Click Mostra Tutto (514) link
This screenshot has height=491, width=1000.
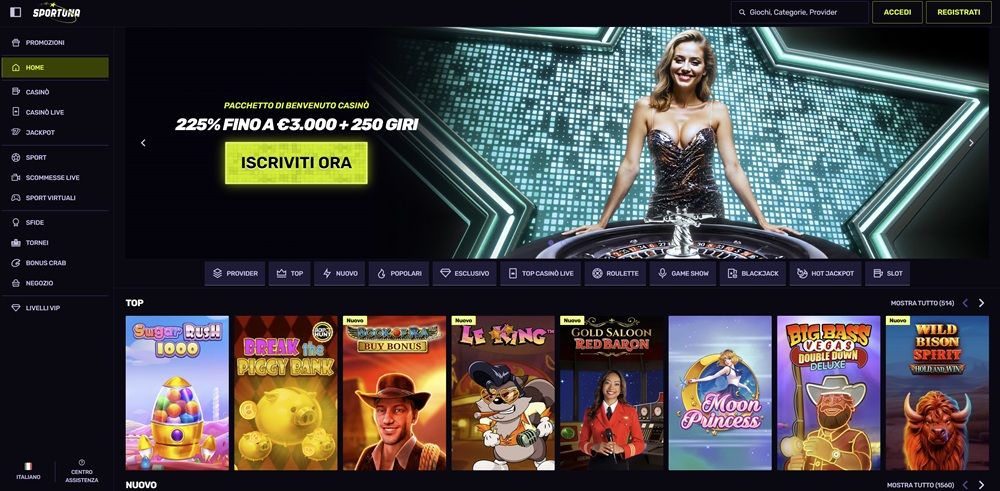[x=922, y=303]
